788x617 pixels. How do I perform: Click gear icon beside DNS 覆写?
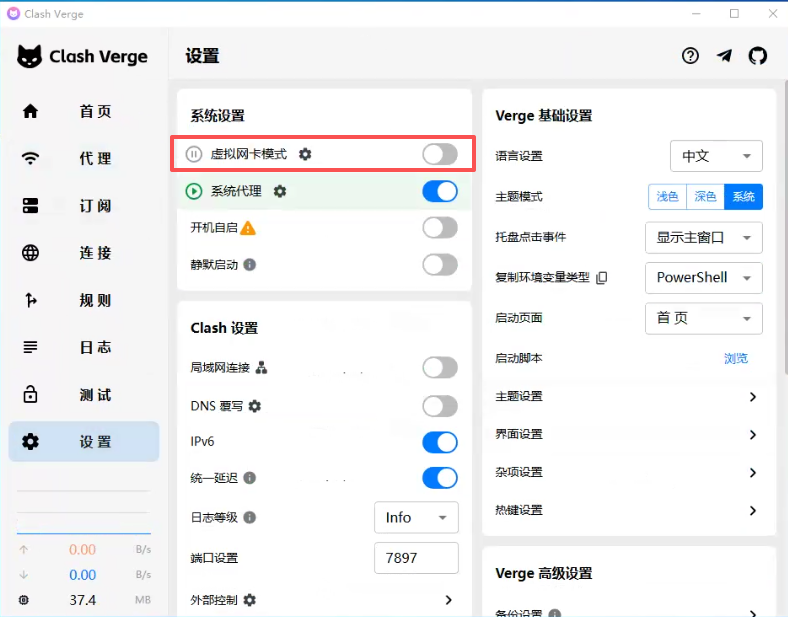point(255,406)
